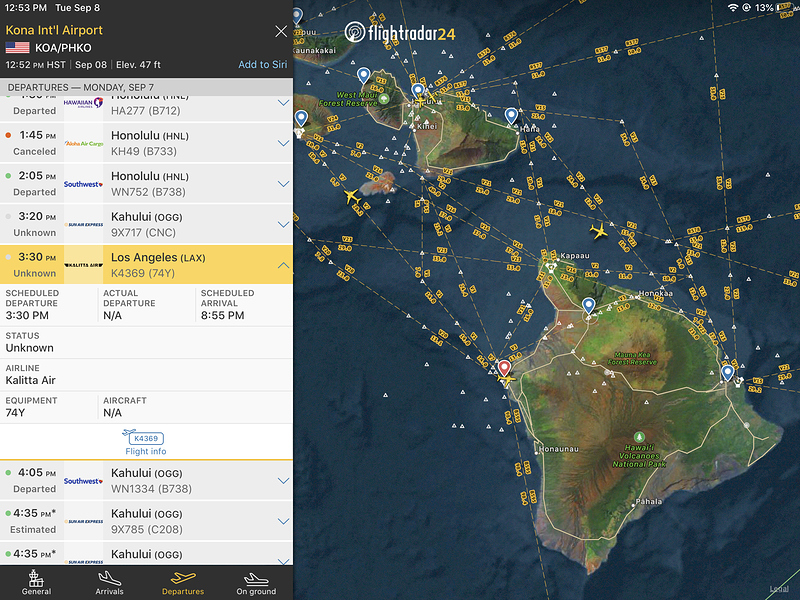Click the Kona Int'l Airport title
This screenshot has width=800, height=600.
click(54, 30)
